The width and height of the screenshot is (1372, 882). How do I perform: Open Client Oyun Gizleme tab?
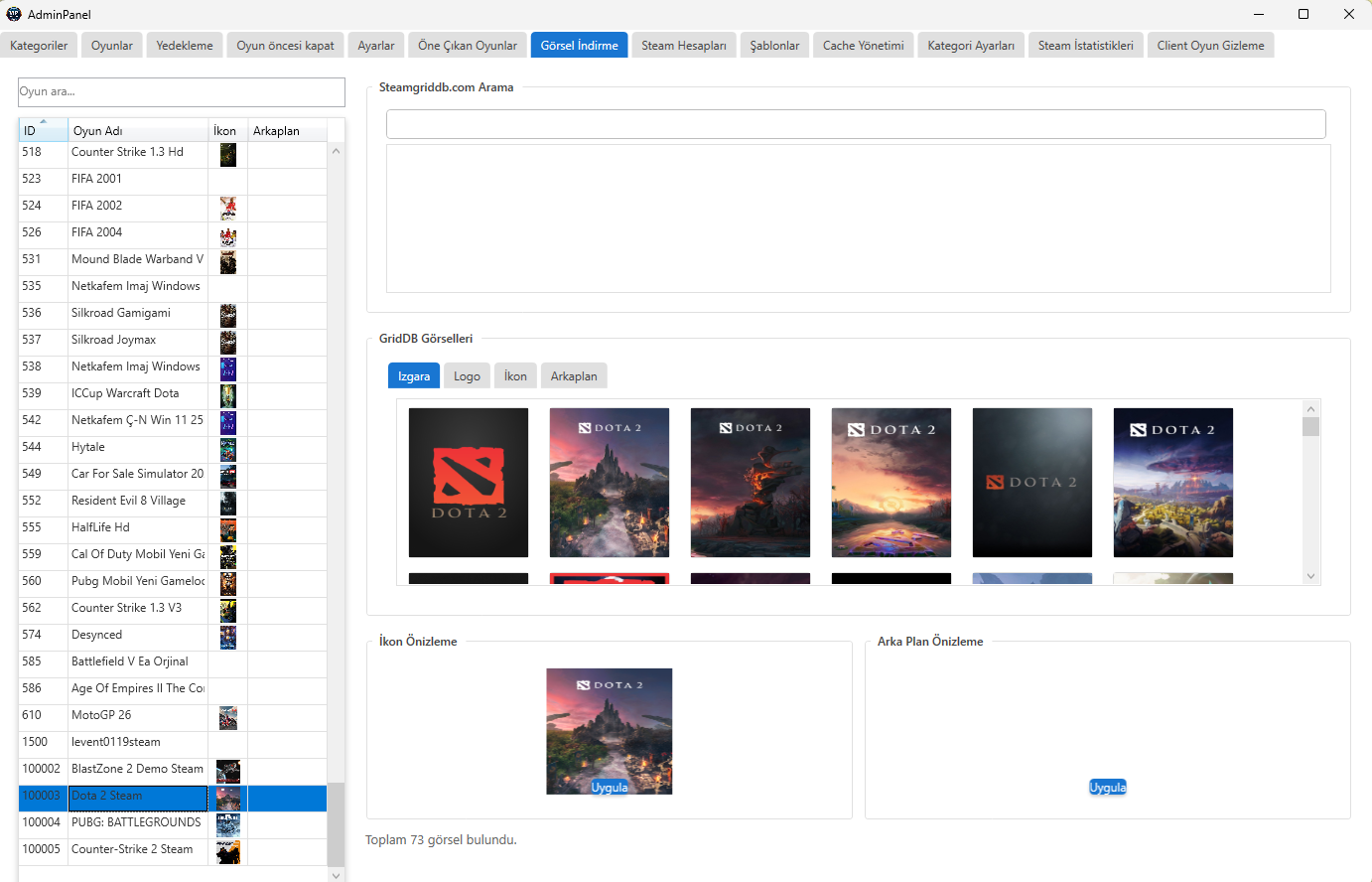coord(1211,46)
